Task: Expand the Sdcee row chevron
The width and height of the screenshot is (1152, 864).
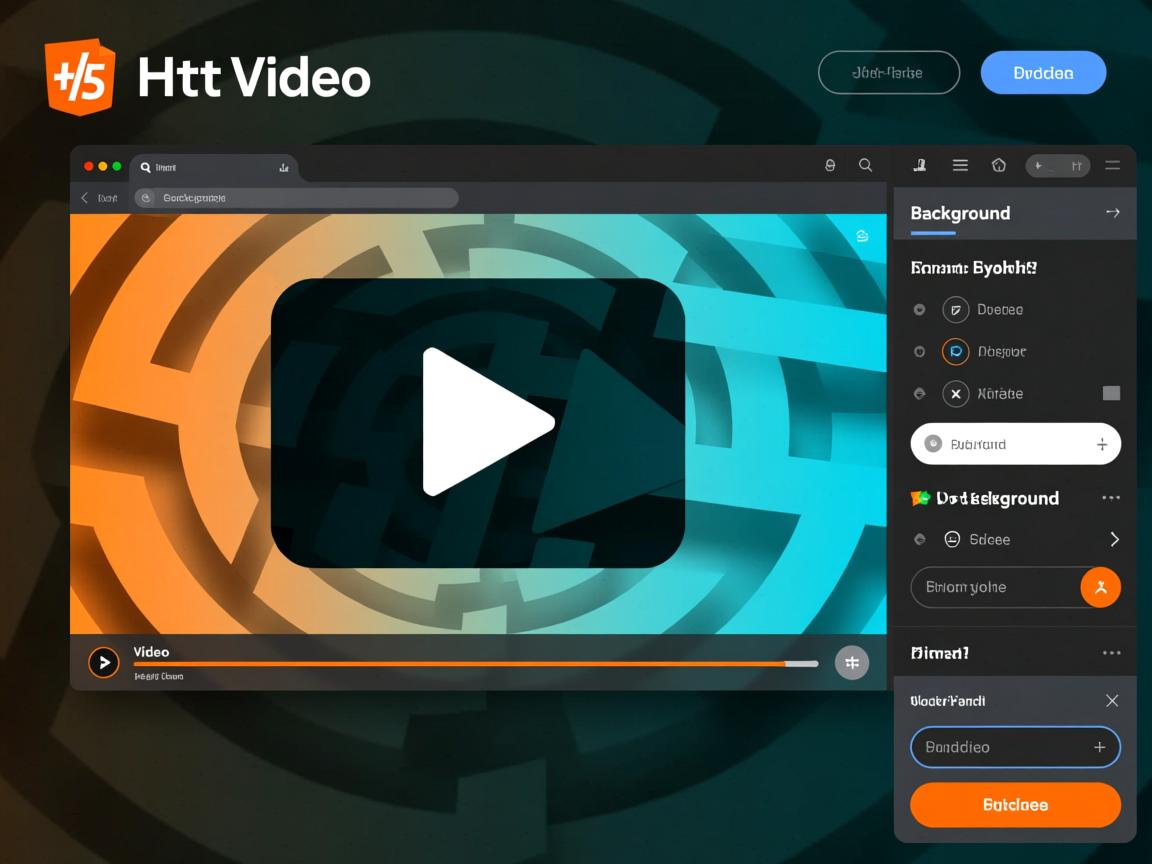Action: pos(1114,539)
